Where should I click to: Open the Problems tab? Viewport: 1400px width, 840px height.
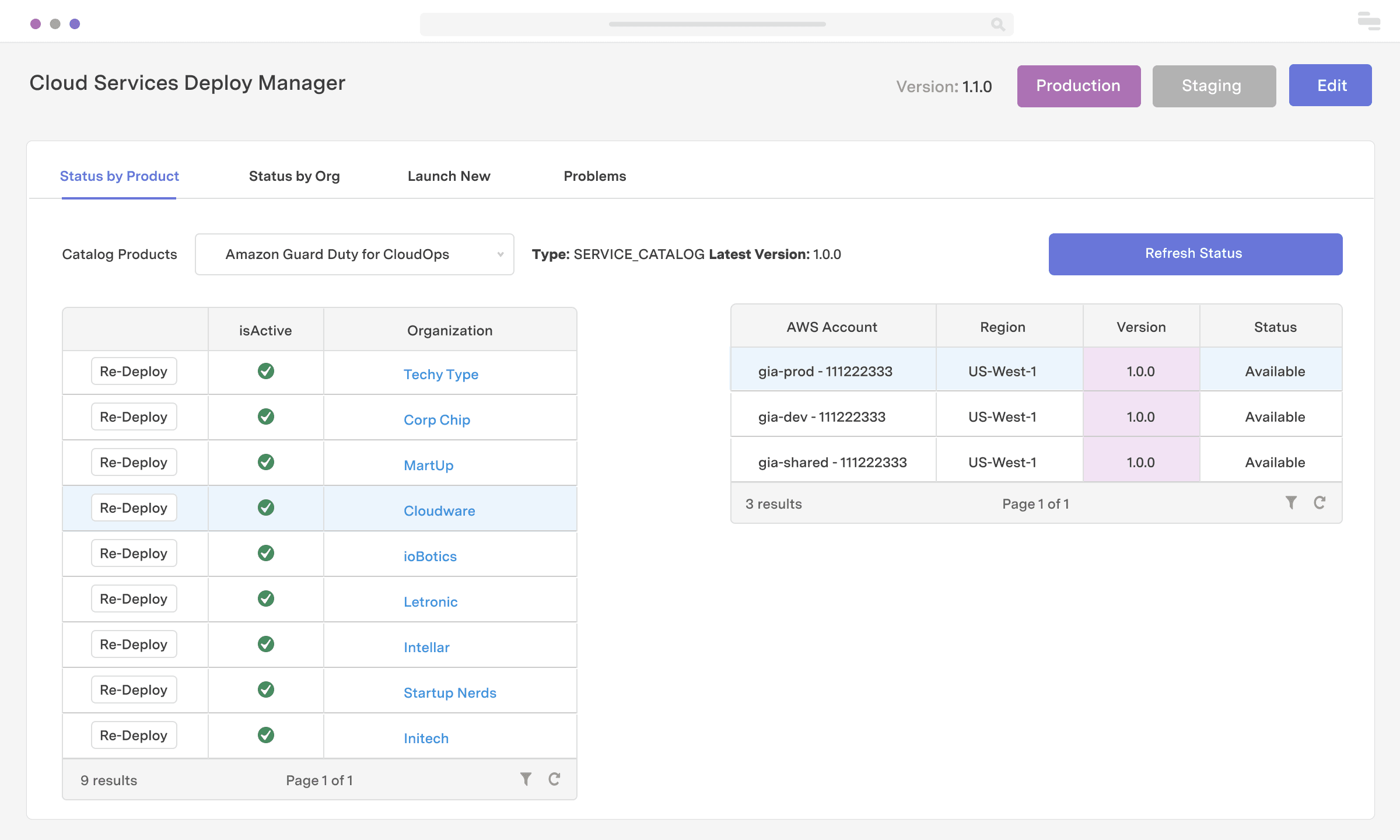[594, 176]
